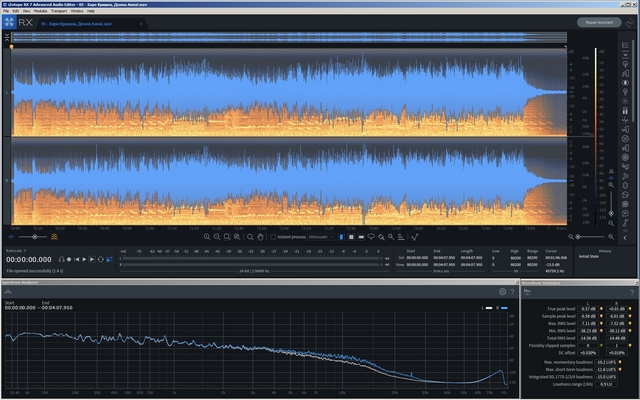
Task: Enable the Instant process checkbox
Action: [273, 237]
